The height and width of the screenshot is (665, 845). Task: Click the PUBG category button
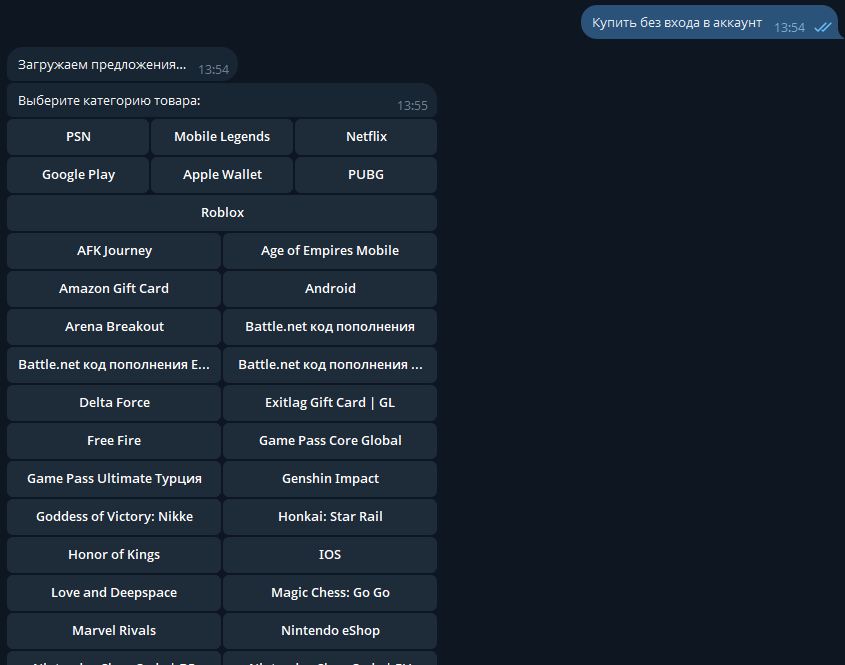tap(366, 175)
